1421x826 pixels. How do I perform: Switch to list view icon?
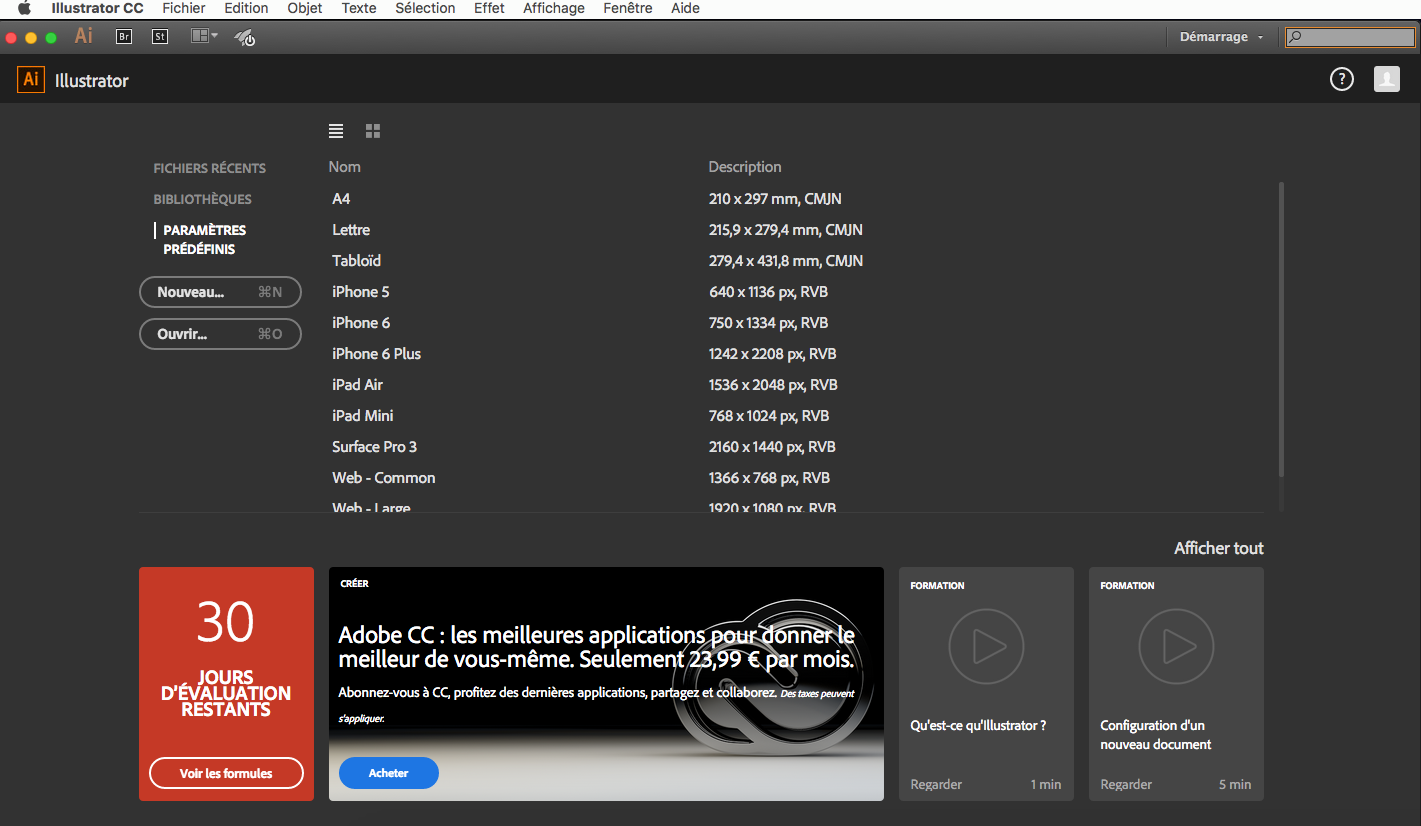tap(336, 131)
